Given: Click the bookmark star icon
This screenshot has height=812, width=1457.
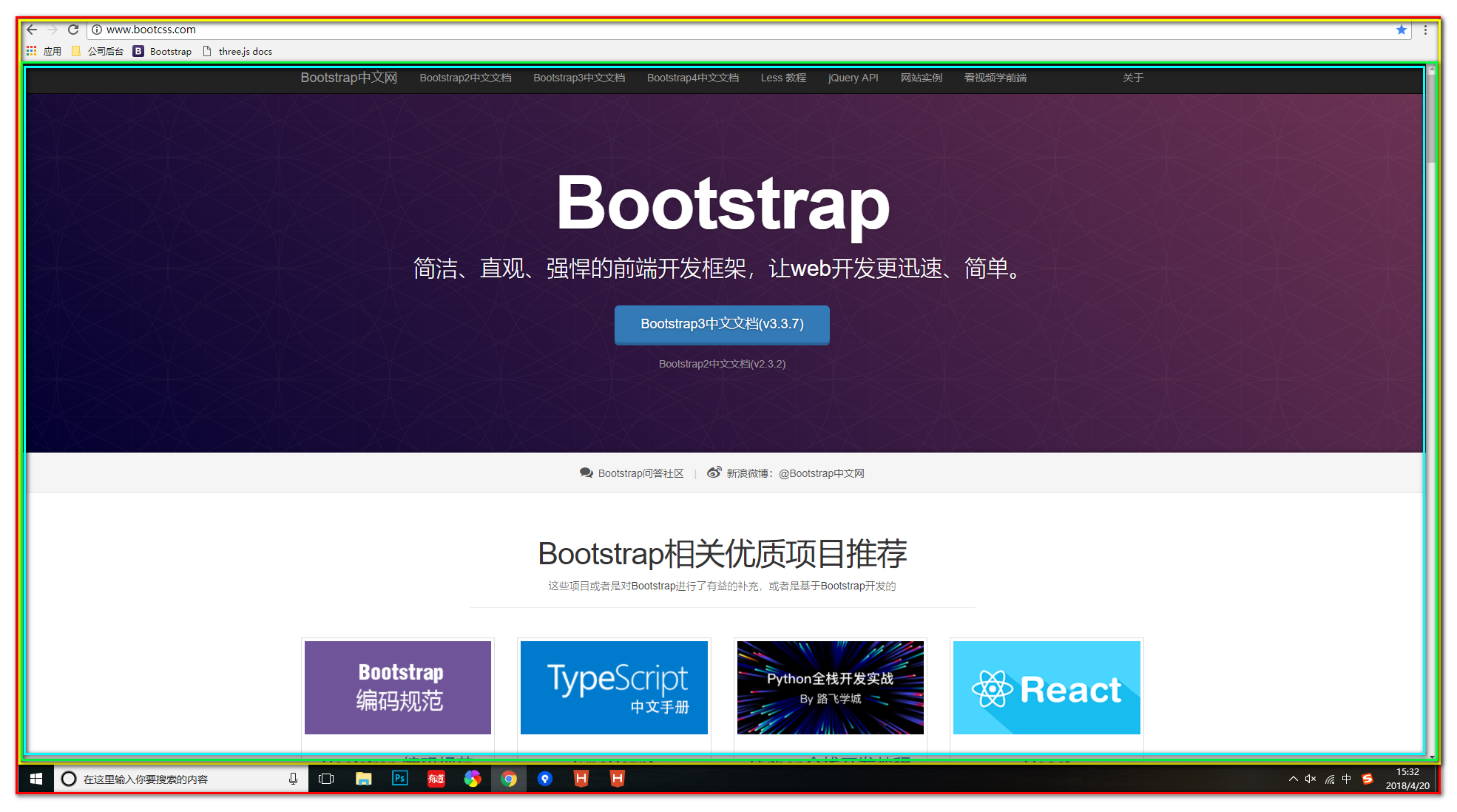Looking at the screenshot, I should [1401, 30].
